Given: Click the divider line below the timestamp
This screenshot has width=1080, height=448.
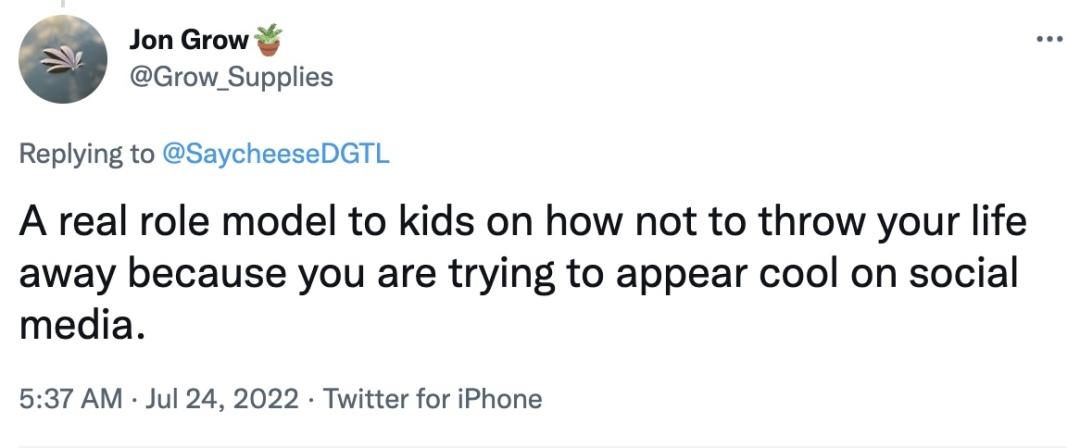Looking at the screenshot, I should pos(540,446).
